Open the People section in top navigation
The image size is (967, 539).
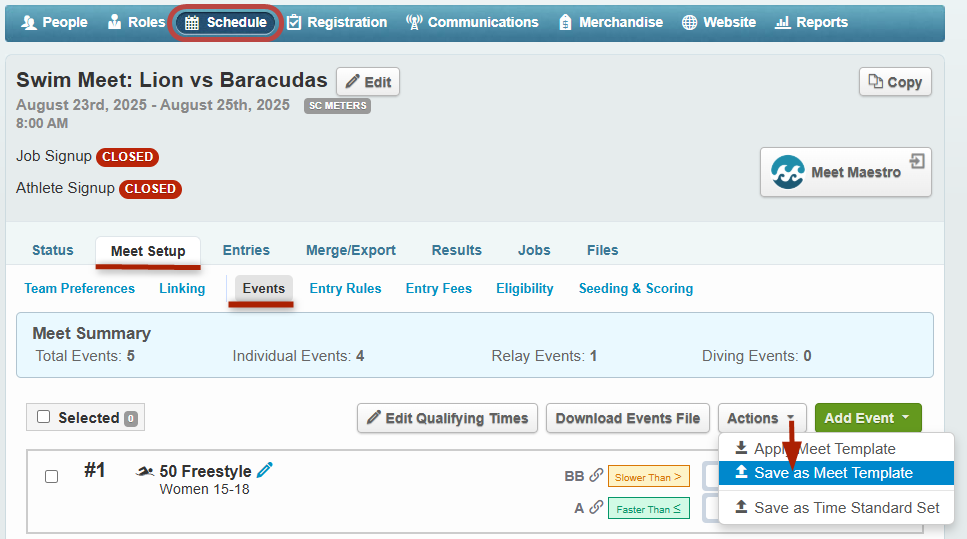(x=55, y=22)
